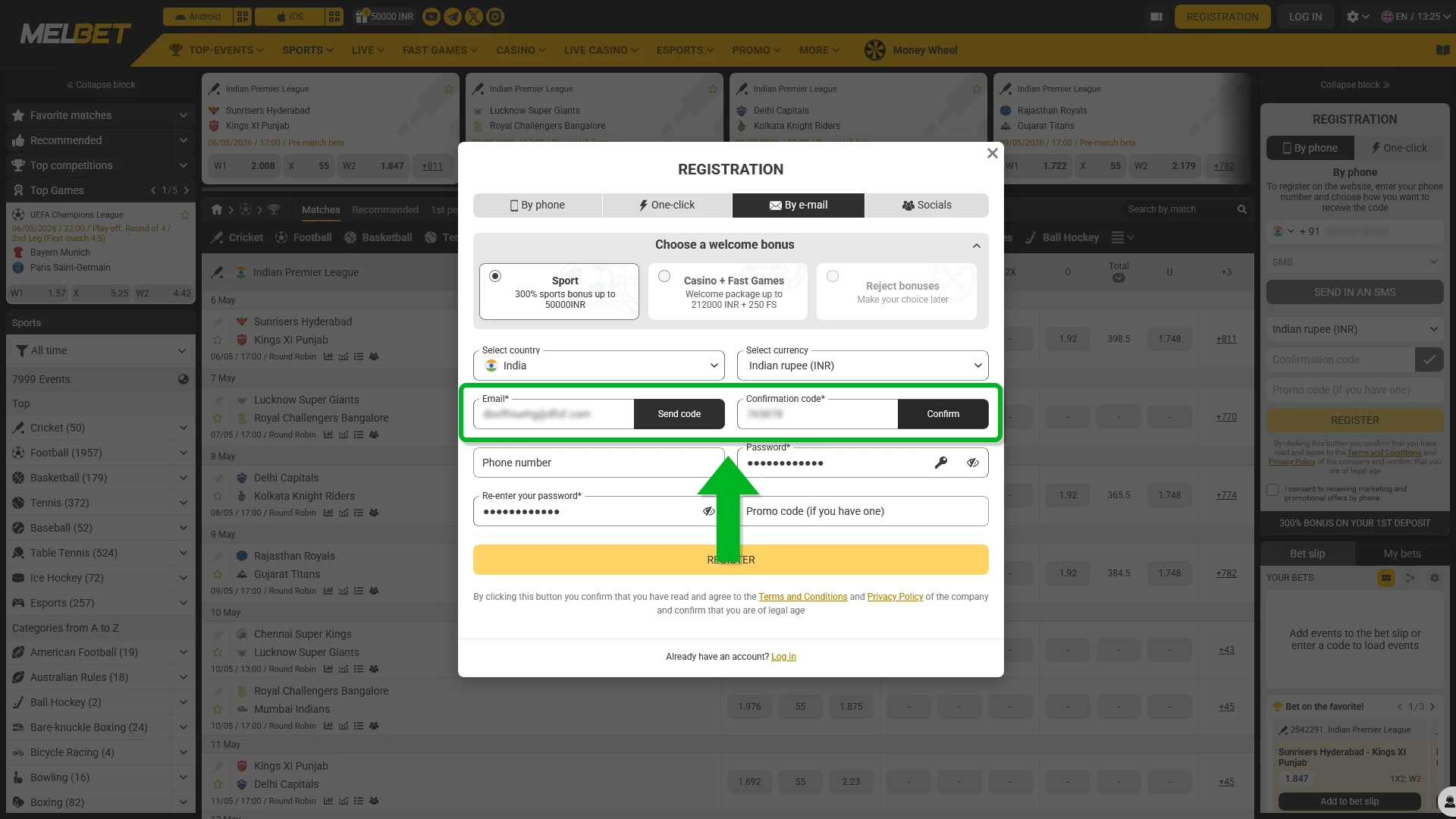
Task: Open the Terms and Conditions link in dialog
Action: coord(803,597)
